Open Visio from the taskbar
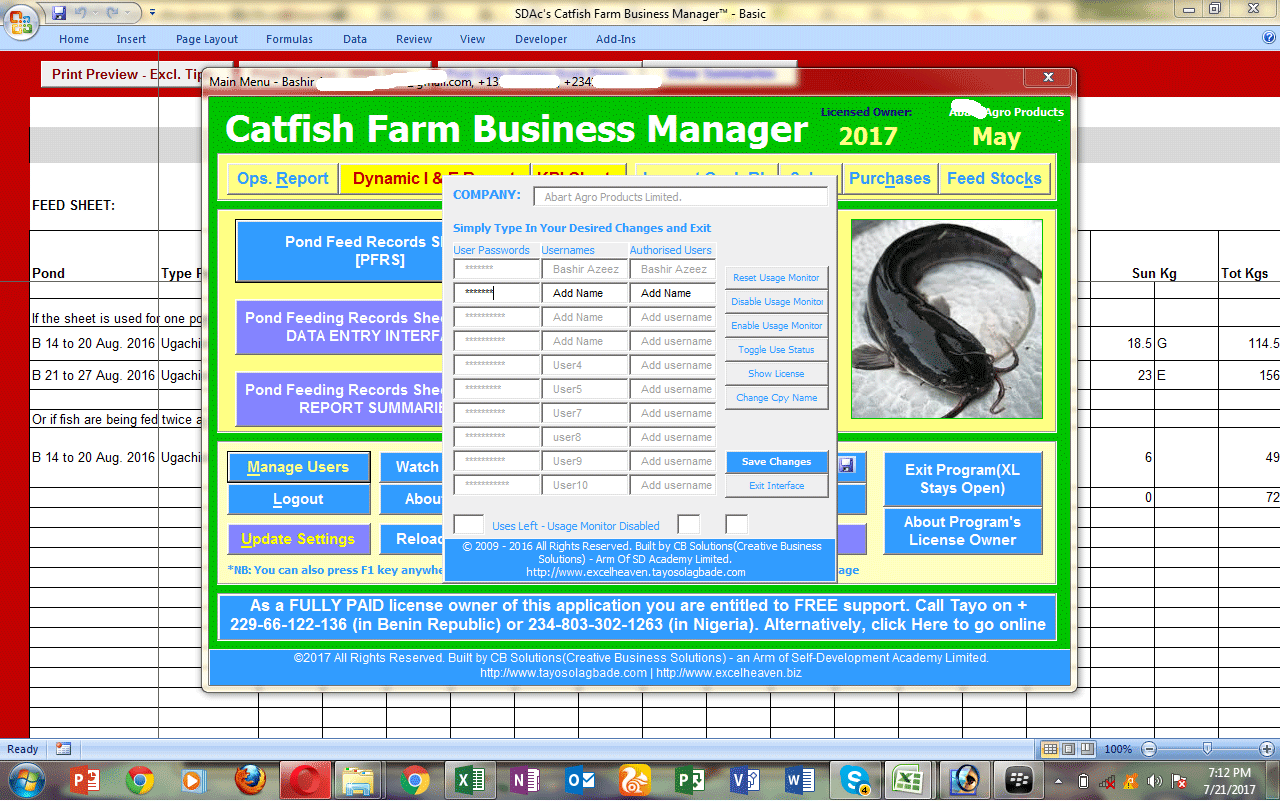 coord(746,780)
